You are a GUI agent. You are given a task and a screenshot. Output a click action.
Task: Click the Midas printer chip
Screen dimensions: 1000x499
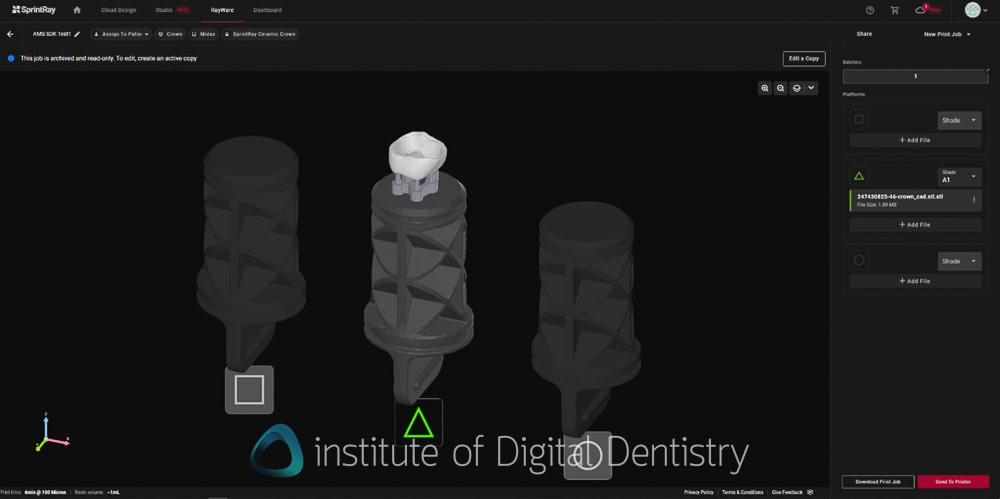(203, 34)
